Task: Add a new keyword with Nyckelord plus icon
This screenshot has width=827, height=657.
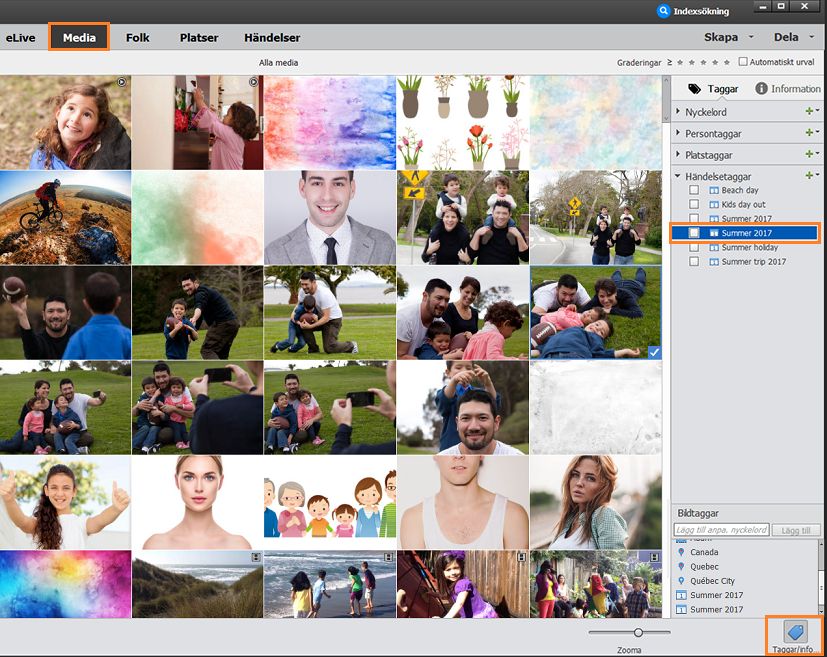Action: (x=809, y=112)
